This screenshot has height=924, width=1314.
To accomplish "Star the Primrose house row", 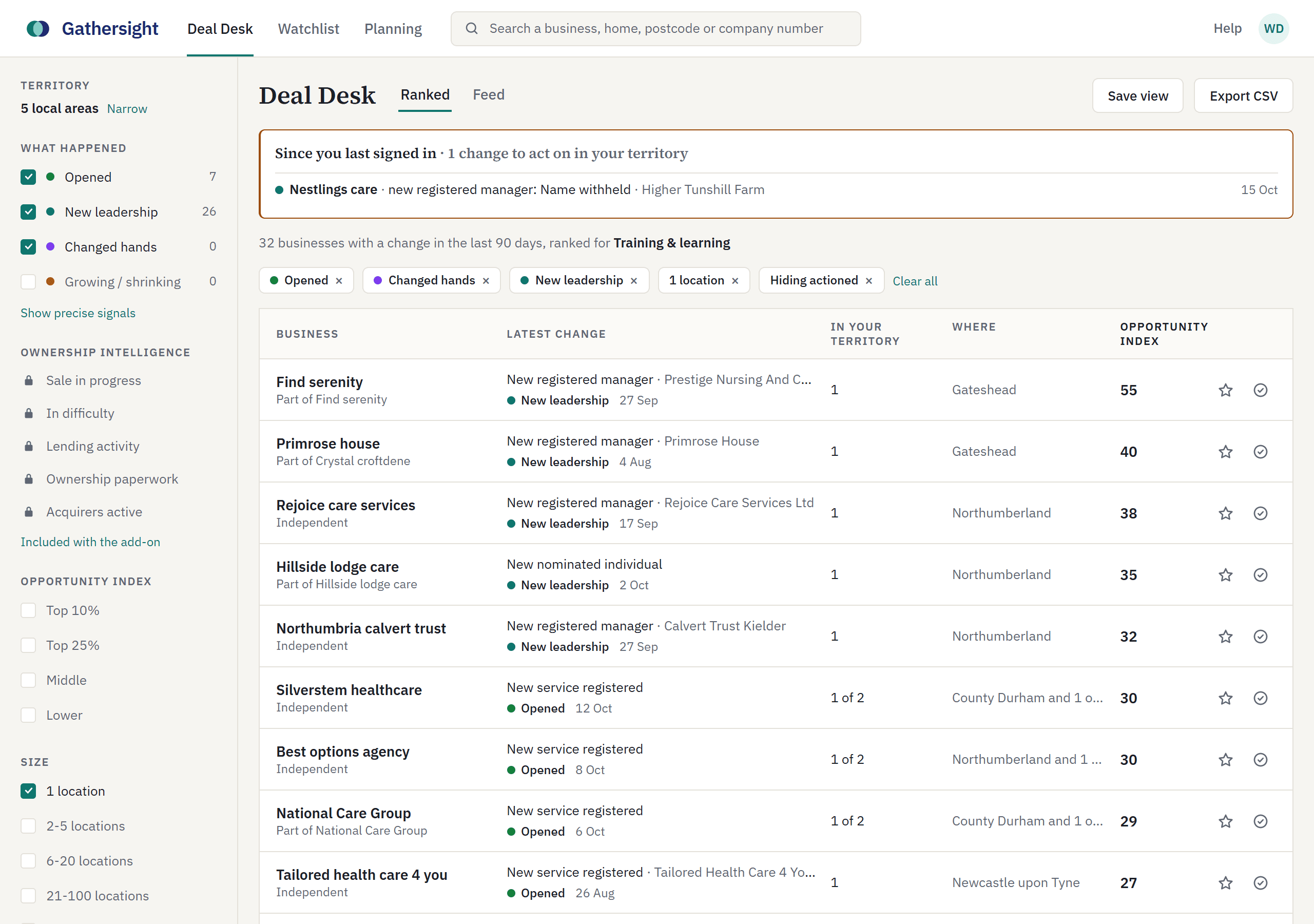I will (x=1225, y=452).
